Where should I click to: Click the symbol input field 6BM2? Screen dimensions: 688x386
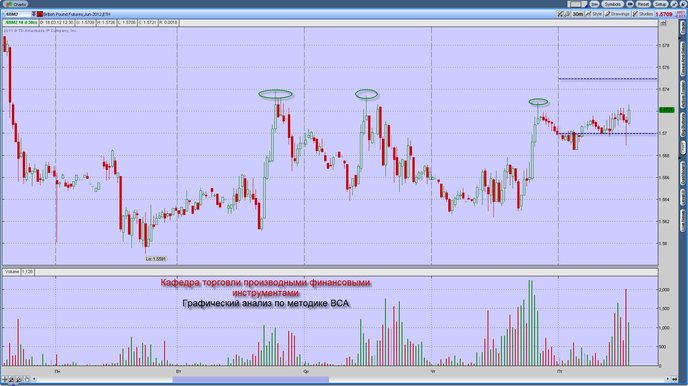18,14
